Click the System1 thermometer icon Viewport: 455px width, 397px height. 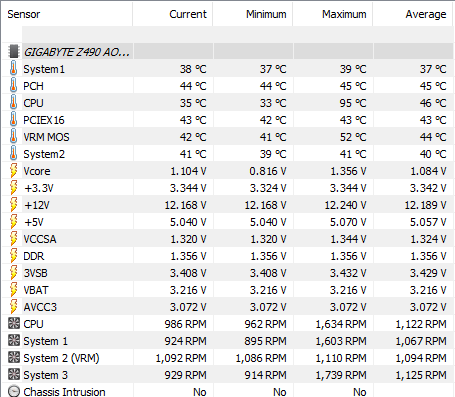(x=13, y=68)
